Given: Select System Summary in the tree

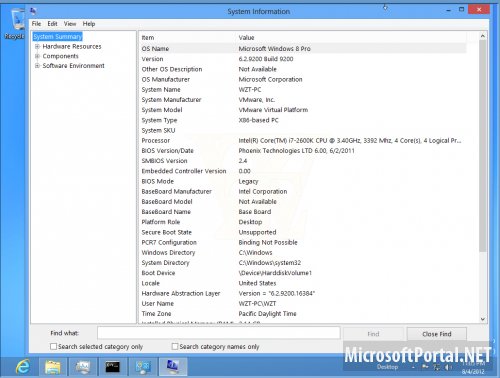Looking at the screenshot, I should (x=57, y=37).
